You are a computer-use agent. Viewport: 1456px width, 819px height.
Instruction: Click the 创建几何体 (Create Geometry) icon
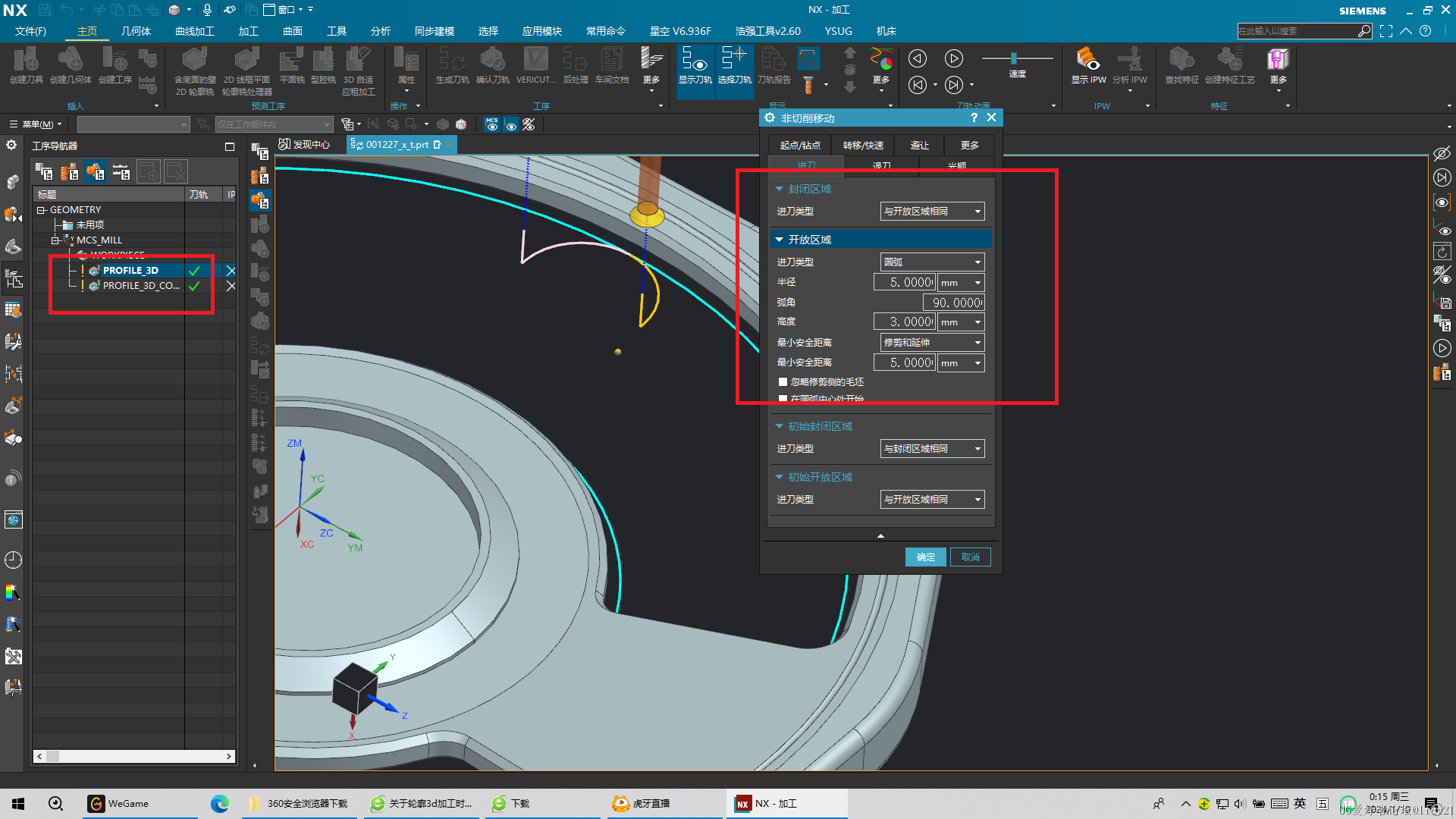click(x=71, y=65)
